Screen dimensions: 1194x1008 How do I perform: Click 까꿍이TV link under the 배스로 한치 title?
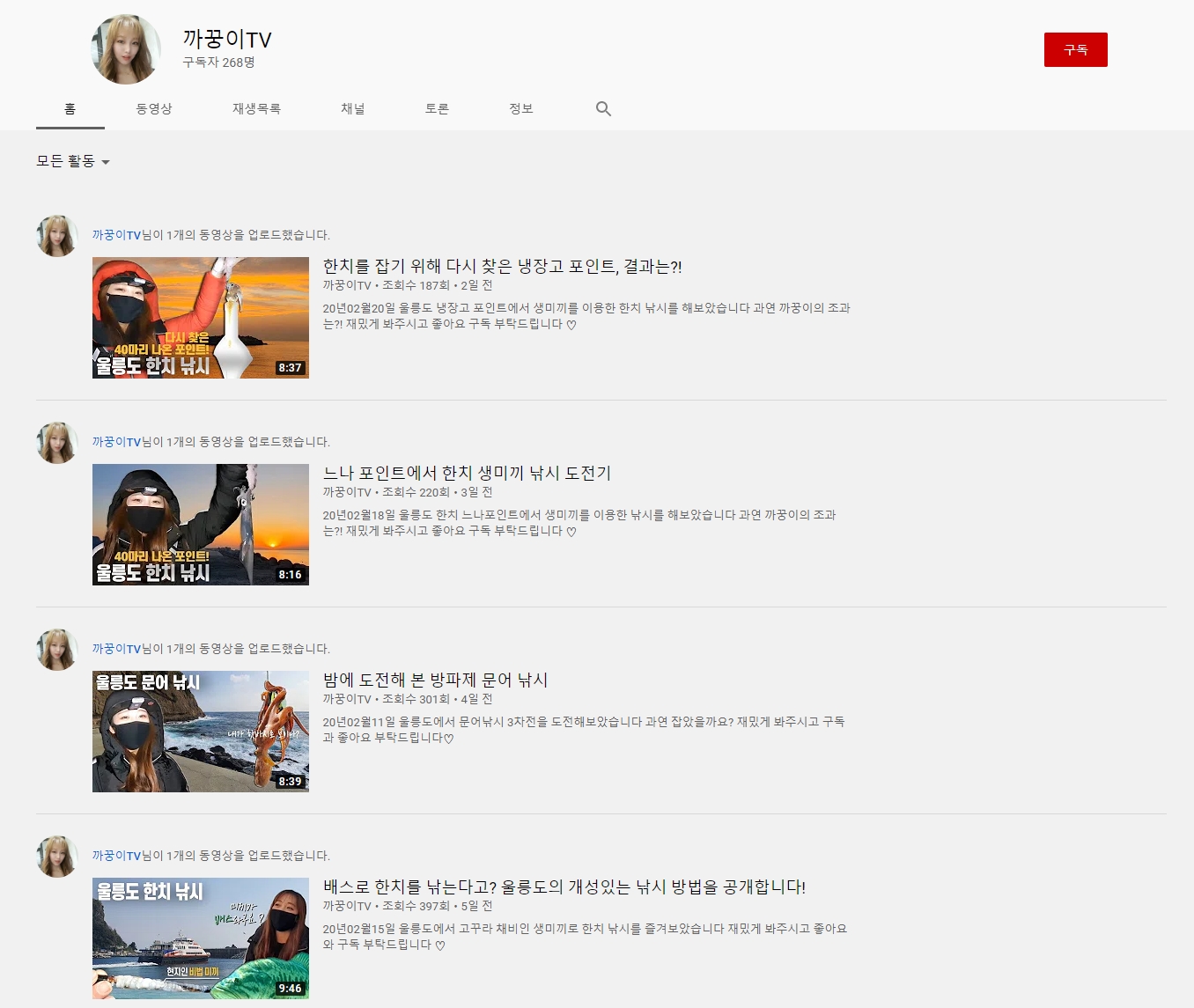click(x=347, y=906)
